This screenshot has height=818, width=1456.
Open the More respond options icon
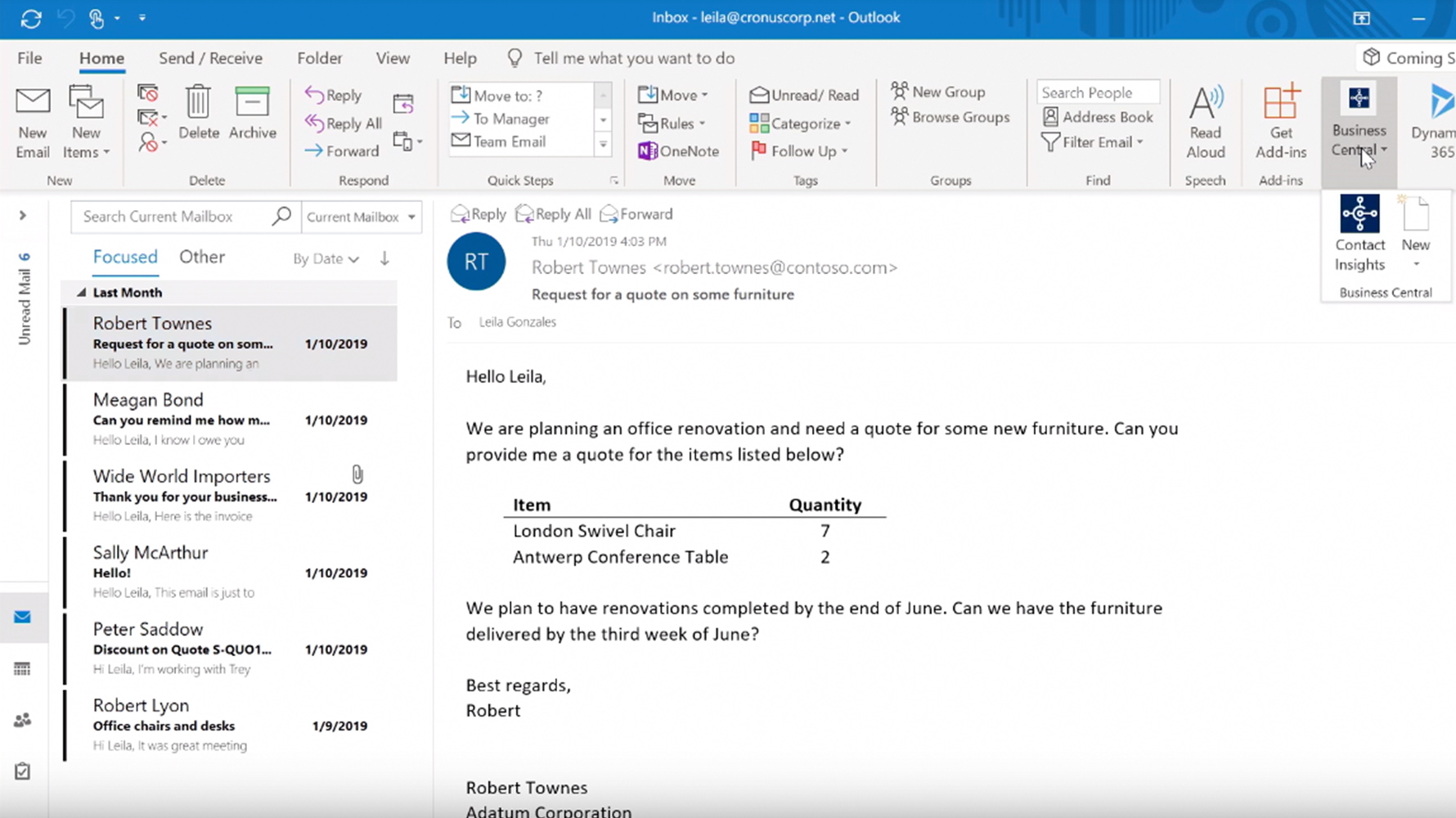click(x=407, y=141)
